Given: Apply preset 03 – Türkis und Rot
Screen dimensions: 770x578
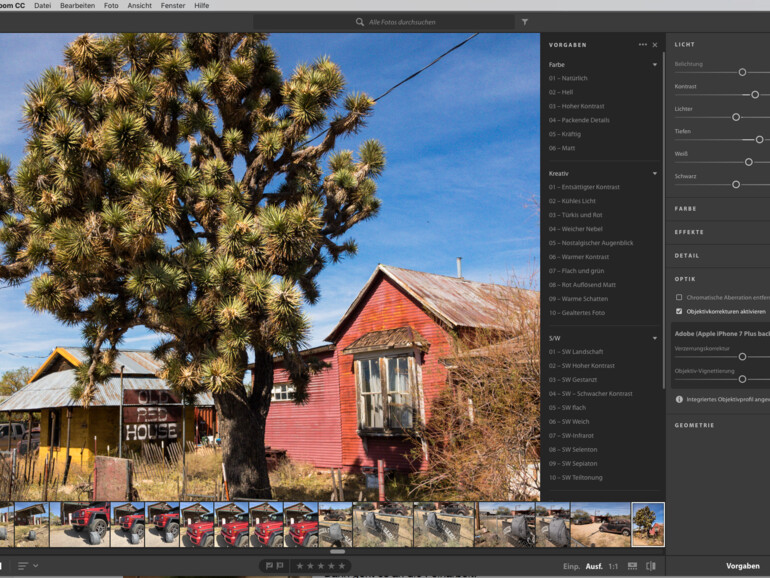Looking at the screenshot, I should tap(575, 215).
